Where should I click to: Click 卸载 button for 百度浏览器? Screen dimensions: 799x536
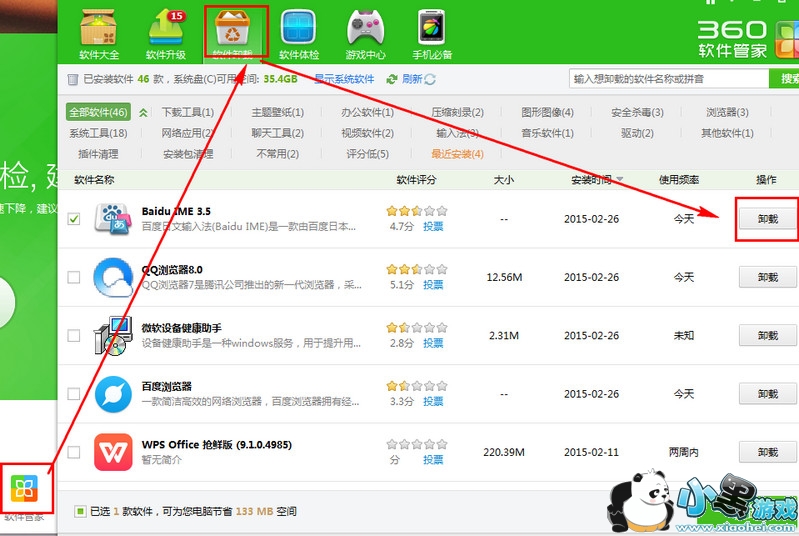point(767,394)
